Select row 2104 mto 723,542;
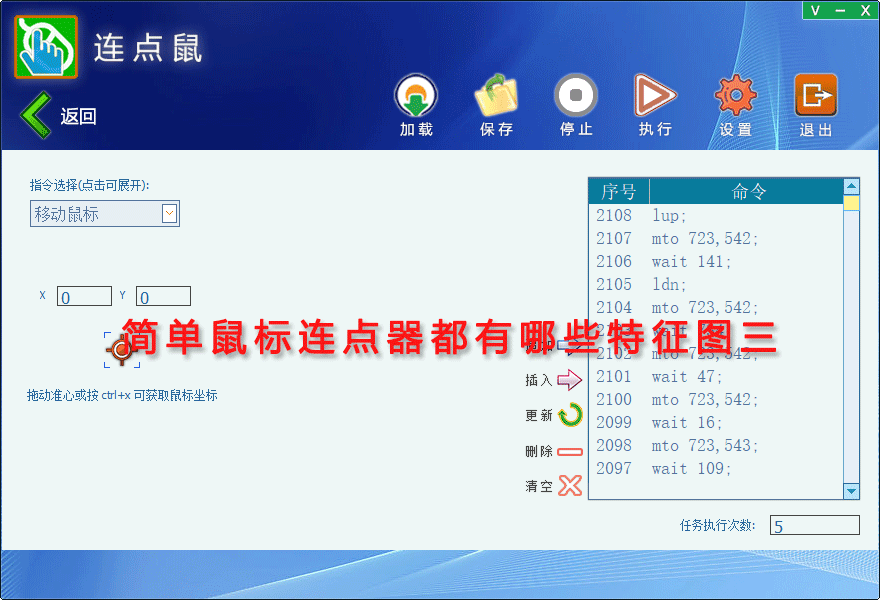The image size is (880, 600). coord(716,308)
